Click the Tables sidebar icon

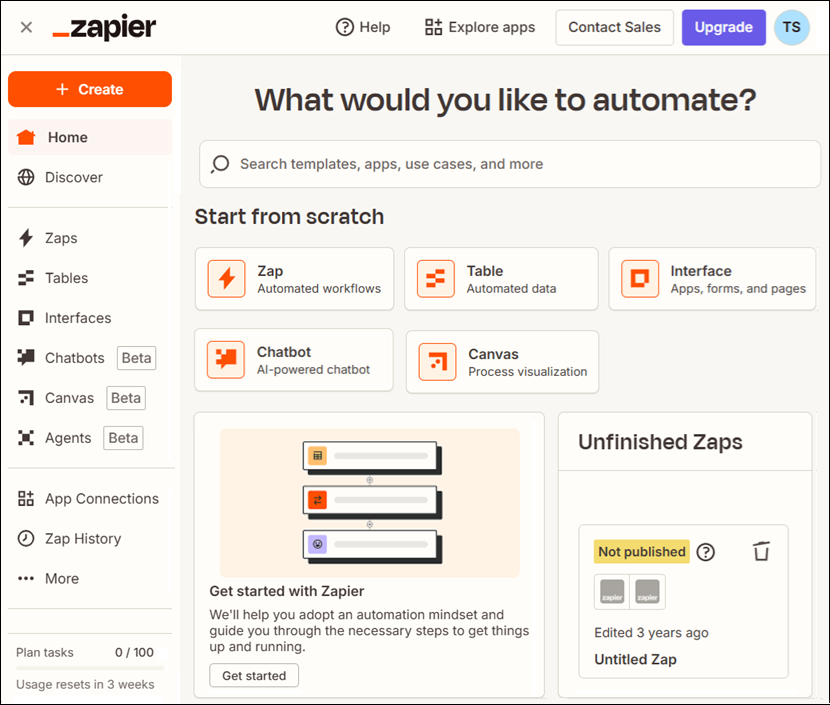[26, 278]
